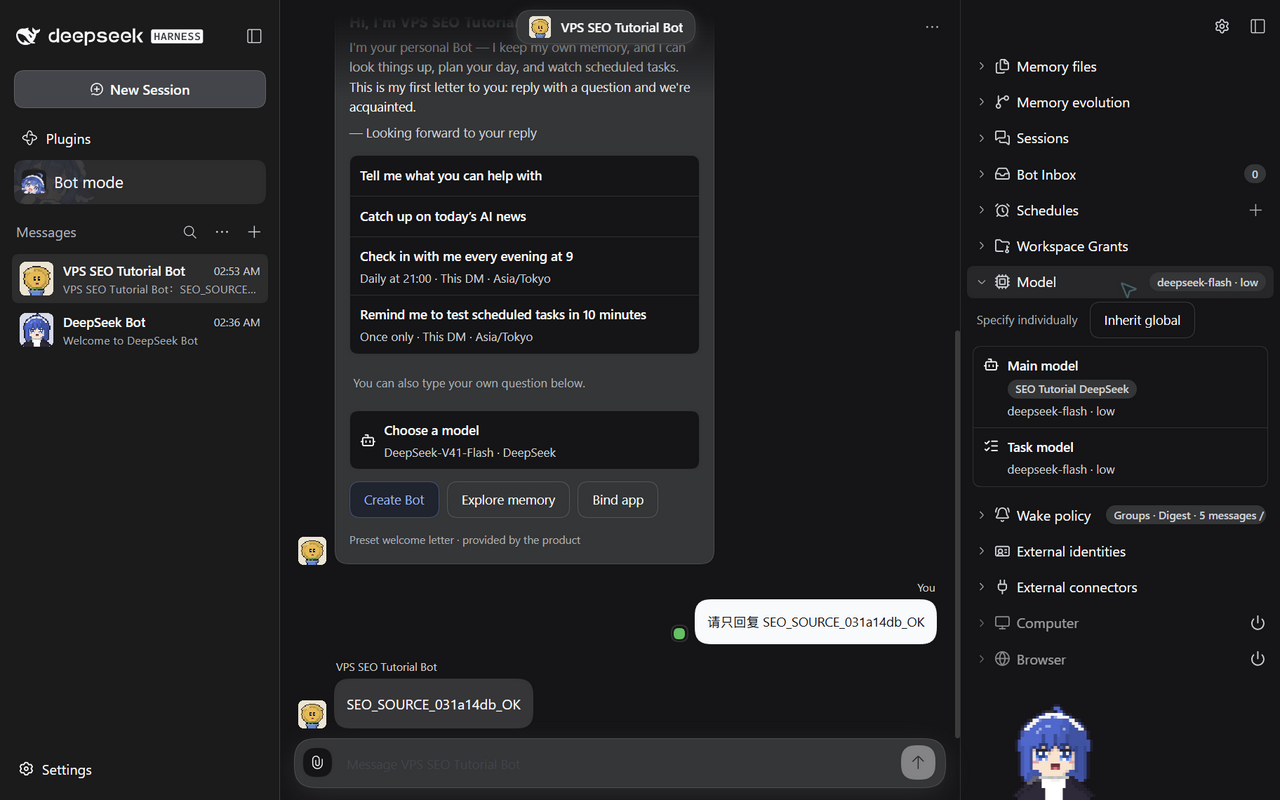Screen dimensions: 1280x800
Task: Expand Workspace Grants section
Action: [1120, 246]
